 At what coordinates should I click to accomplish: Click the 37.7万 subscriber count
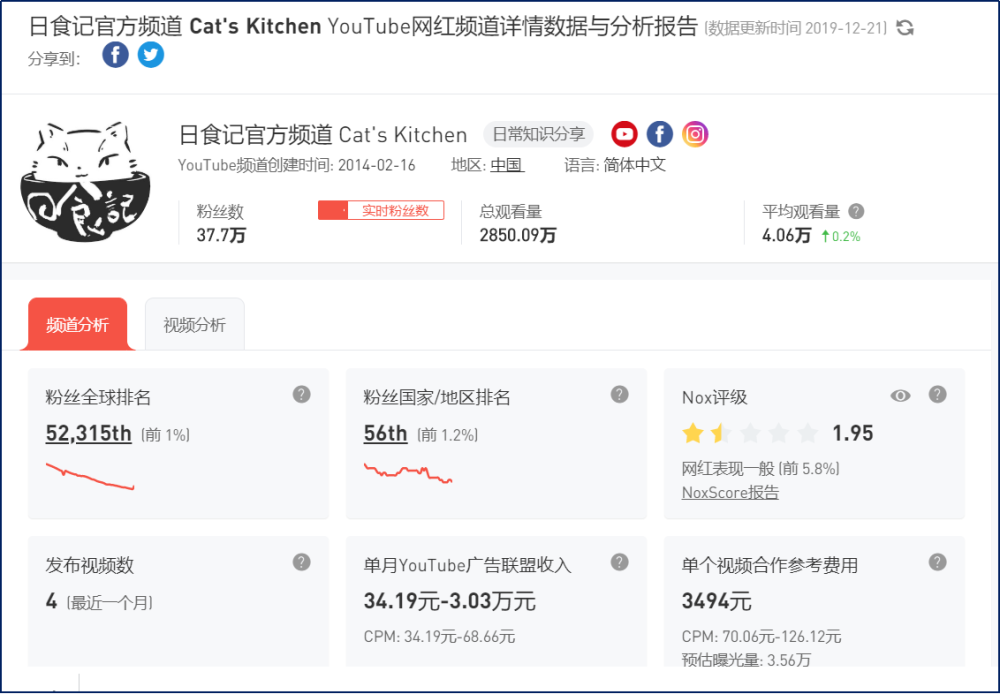pos(221,235)
